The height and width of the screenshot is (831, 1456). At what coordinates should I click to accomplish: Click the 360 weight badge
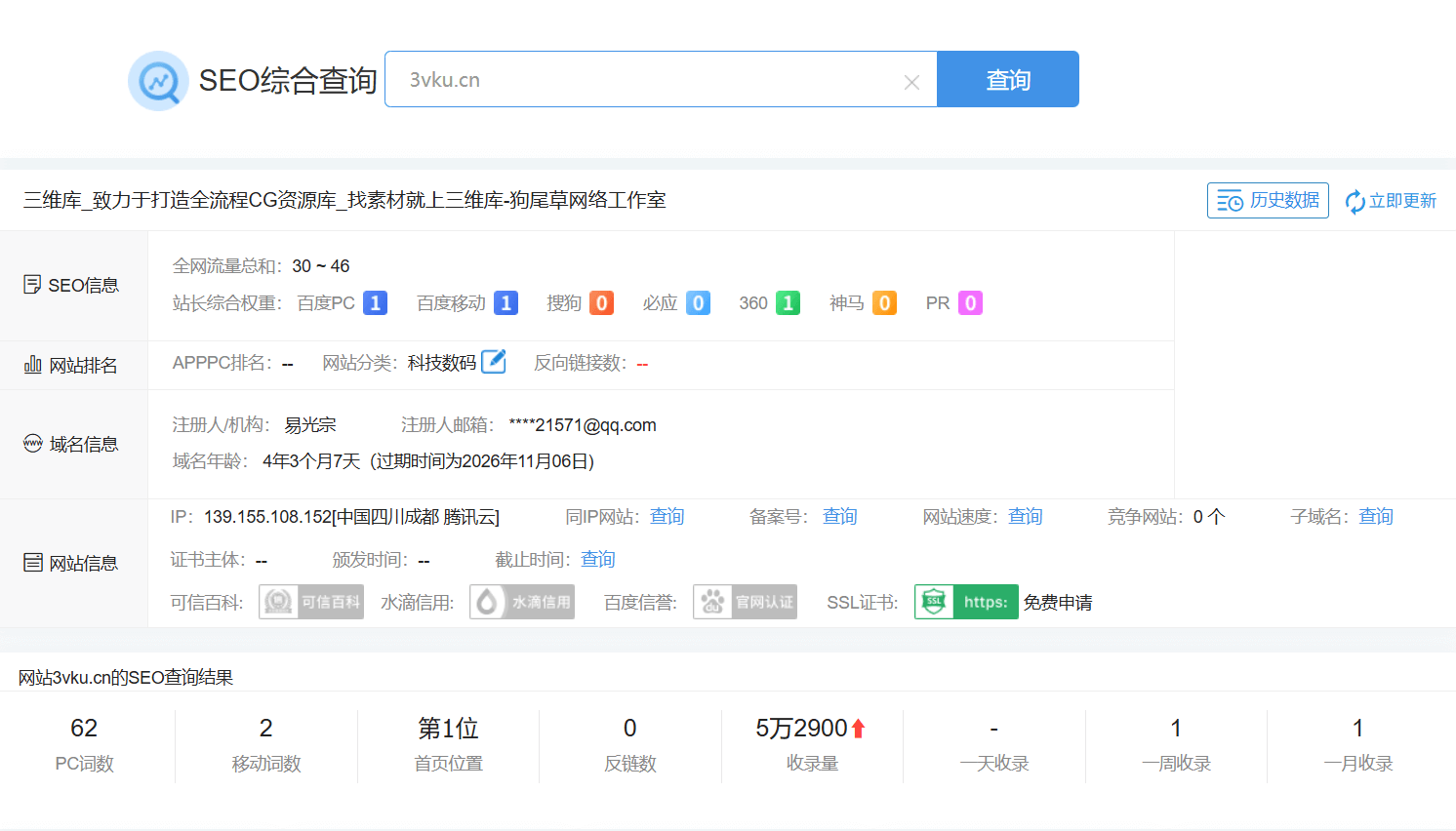click(788, 303)
